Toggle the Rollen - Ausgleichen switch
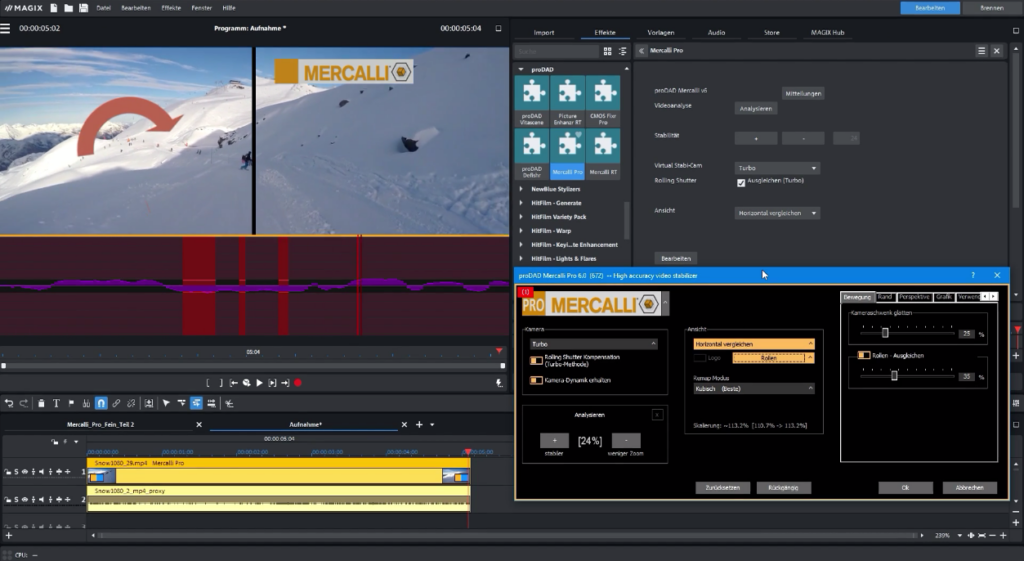1024x561 pixels. pos(863,355)
